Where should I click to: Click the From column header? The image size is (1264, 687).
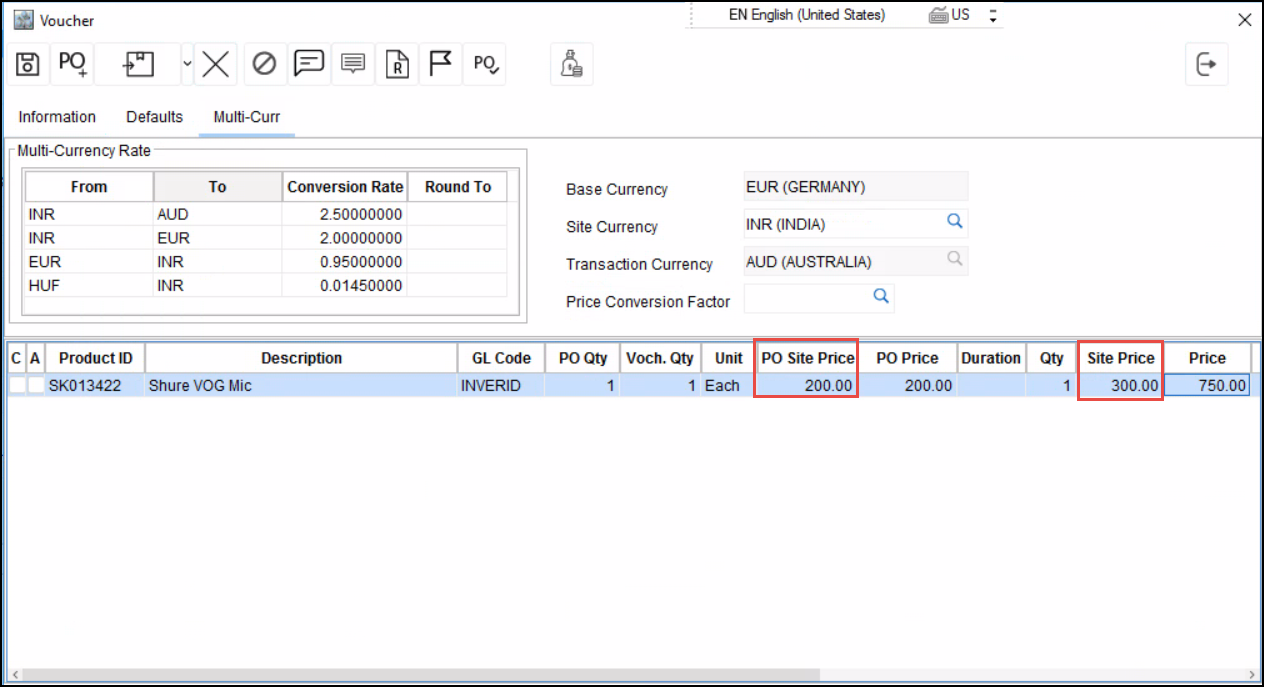[89, 187]
